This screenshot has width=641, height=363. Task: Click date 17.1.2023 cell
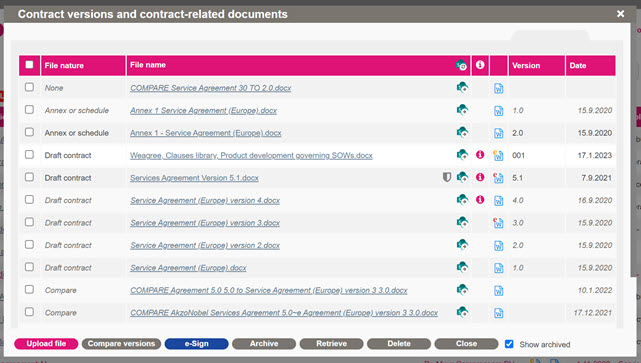pyautogui.click(x=594, y=155)
